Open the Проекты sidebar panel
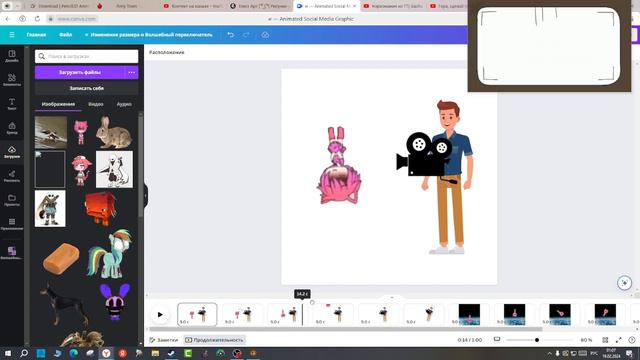The height and width of the screenshot is (360, 640). pos(12,200)
